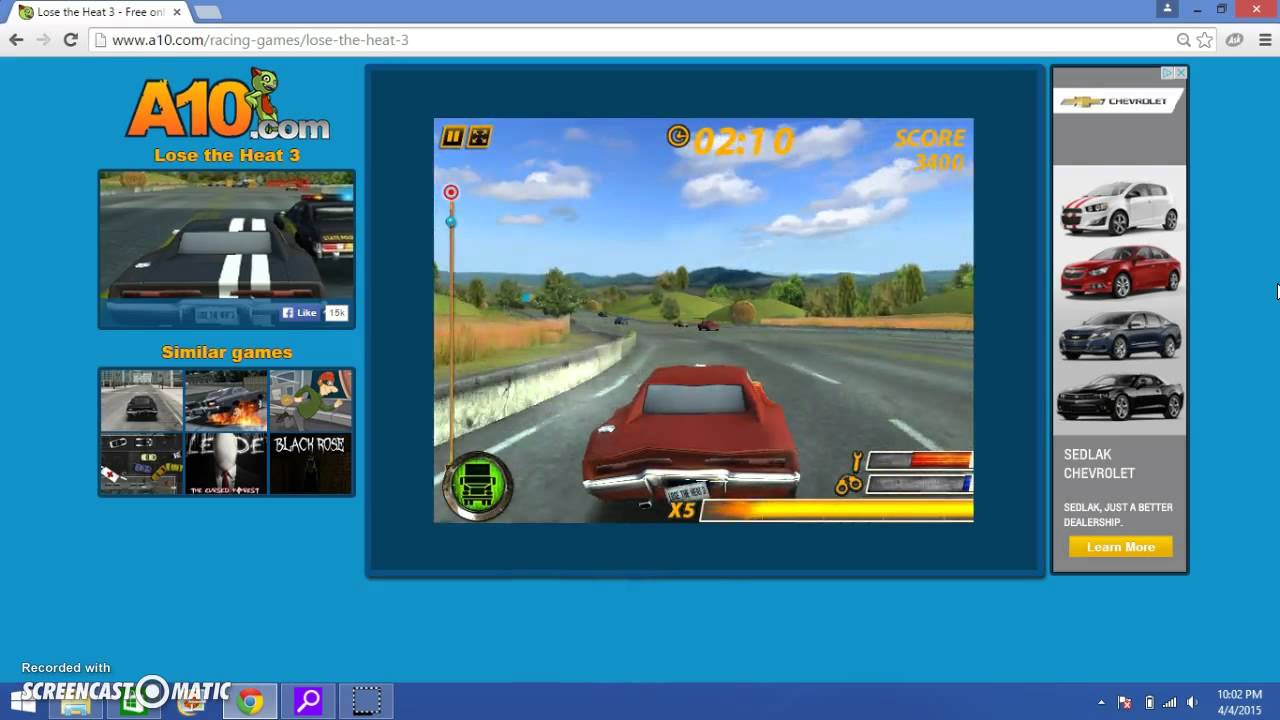1280x720 pixels.
Task: Open the purple magnifier search app in taskbar
Action: (x=308, y=701)
